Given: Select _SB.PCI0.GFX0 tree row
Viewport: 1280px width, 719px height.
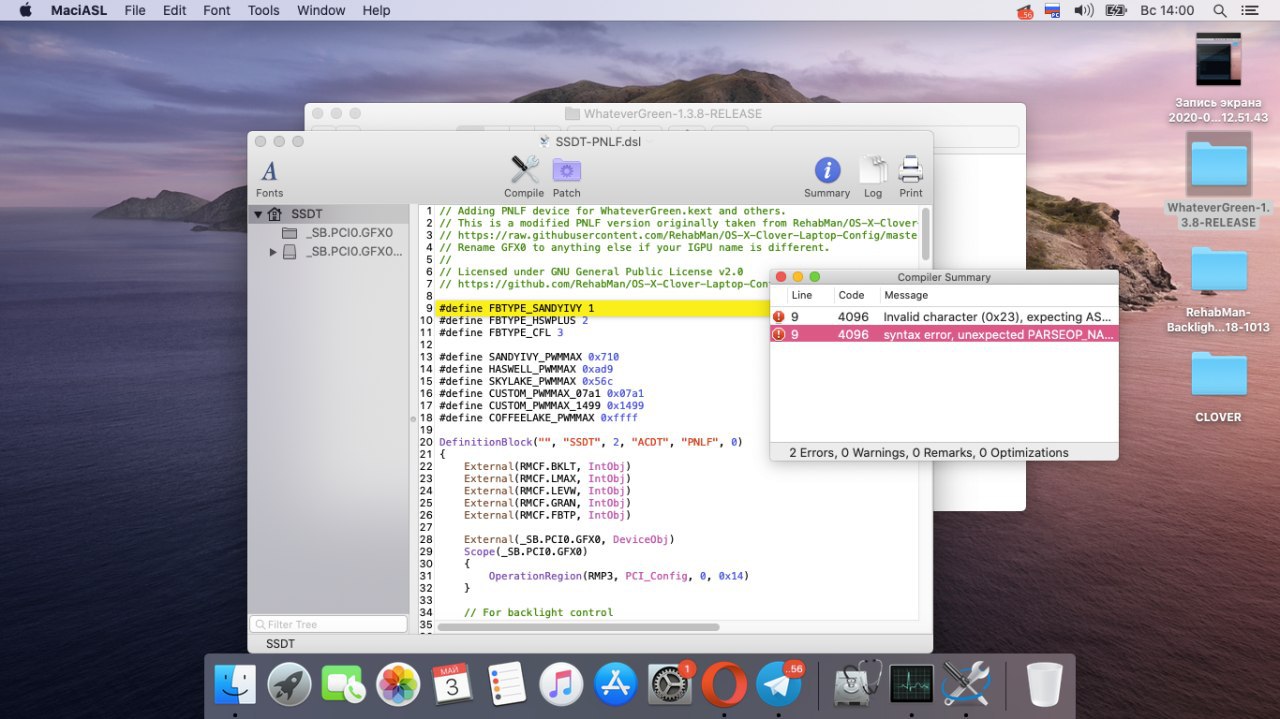Looking at the screenshot, I should click(x=329, y=233).
